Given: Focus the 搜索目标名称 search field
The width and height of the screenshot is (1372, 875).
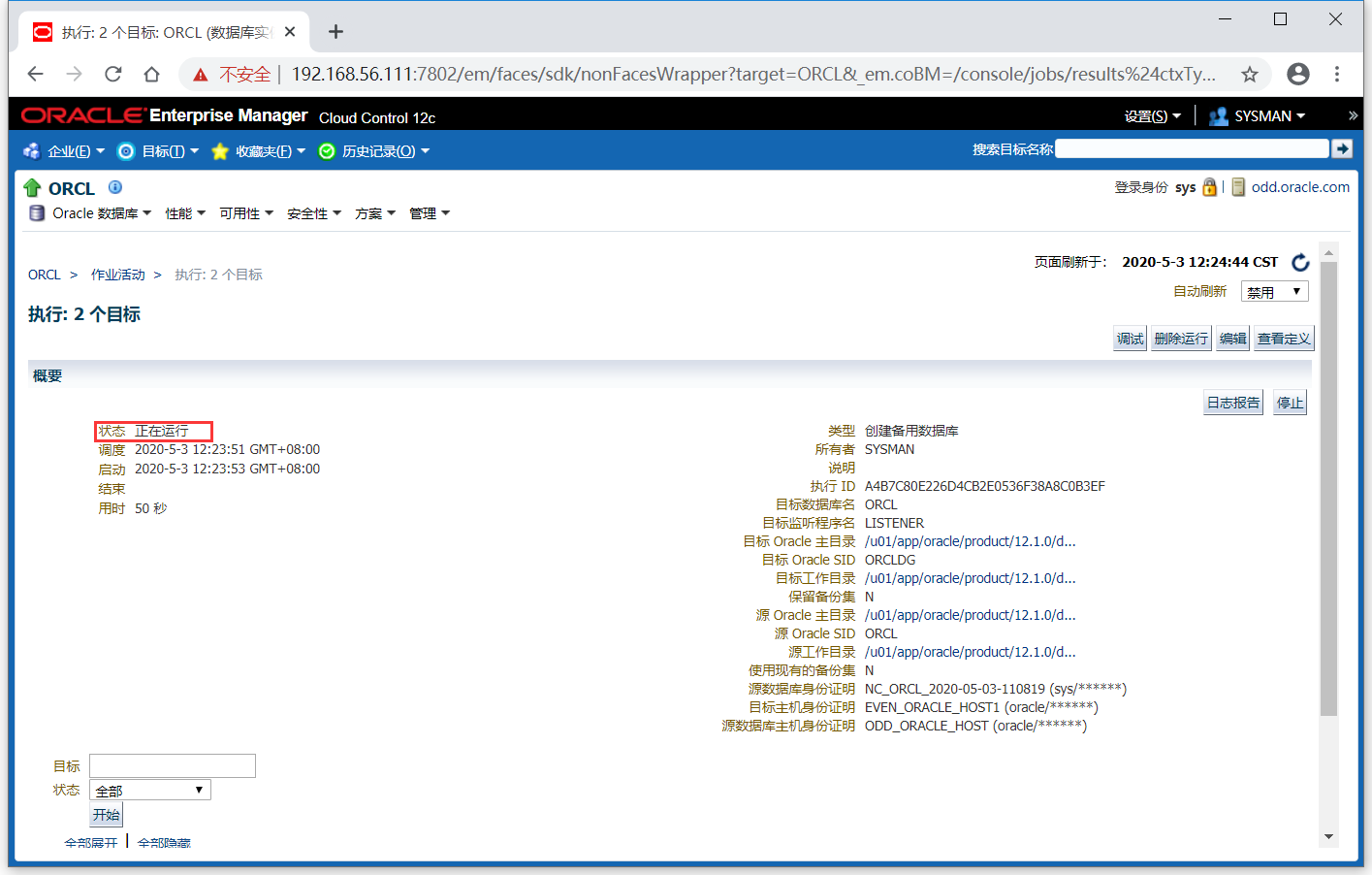Looking at the screenshot, I should [x=1192, y=148].
